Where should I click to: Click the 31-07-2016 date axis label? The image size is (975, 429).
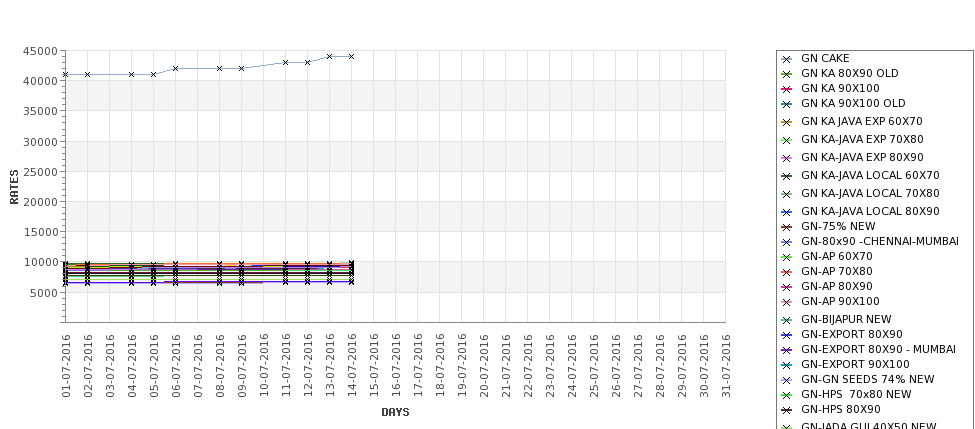(726, 366)
